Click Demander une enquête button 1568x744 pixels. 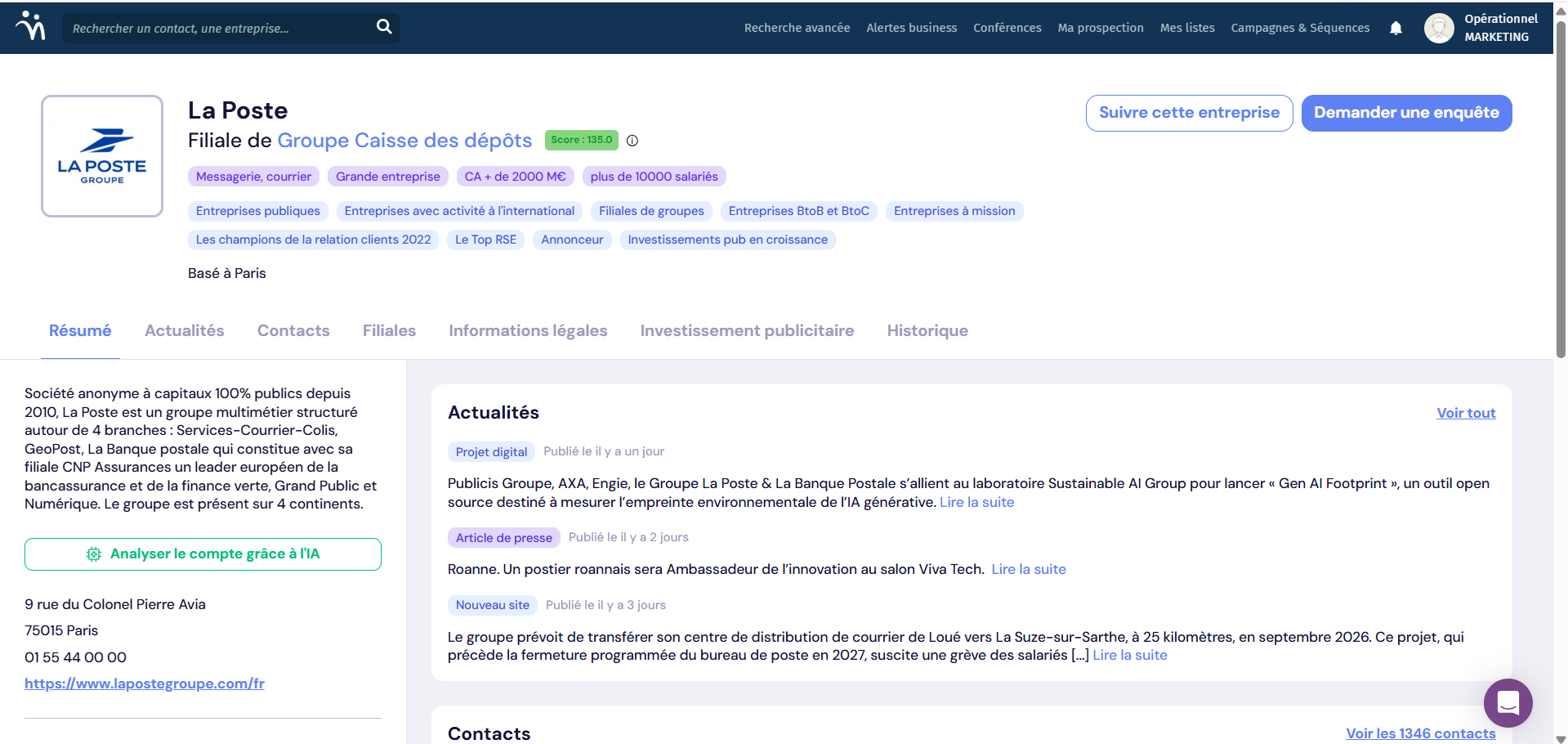click(1406, 113)
